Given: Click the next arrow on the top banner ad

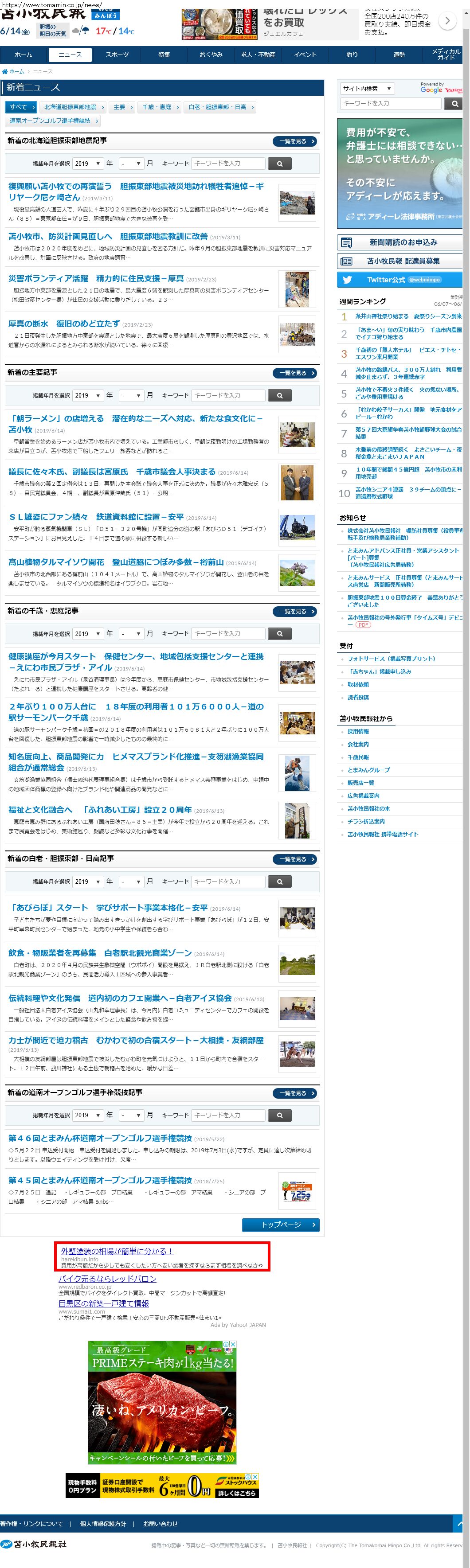Looking at the screenshot, I should click(447, 21).
